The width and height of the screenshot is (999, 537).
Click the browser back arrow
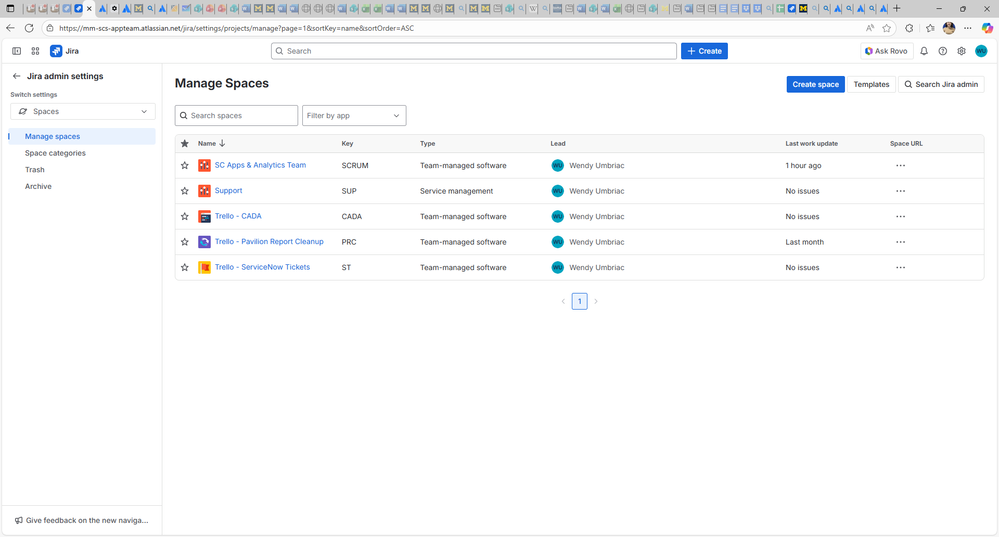[x=10, y=28]
